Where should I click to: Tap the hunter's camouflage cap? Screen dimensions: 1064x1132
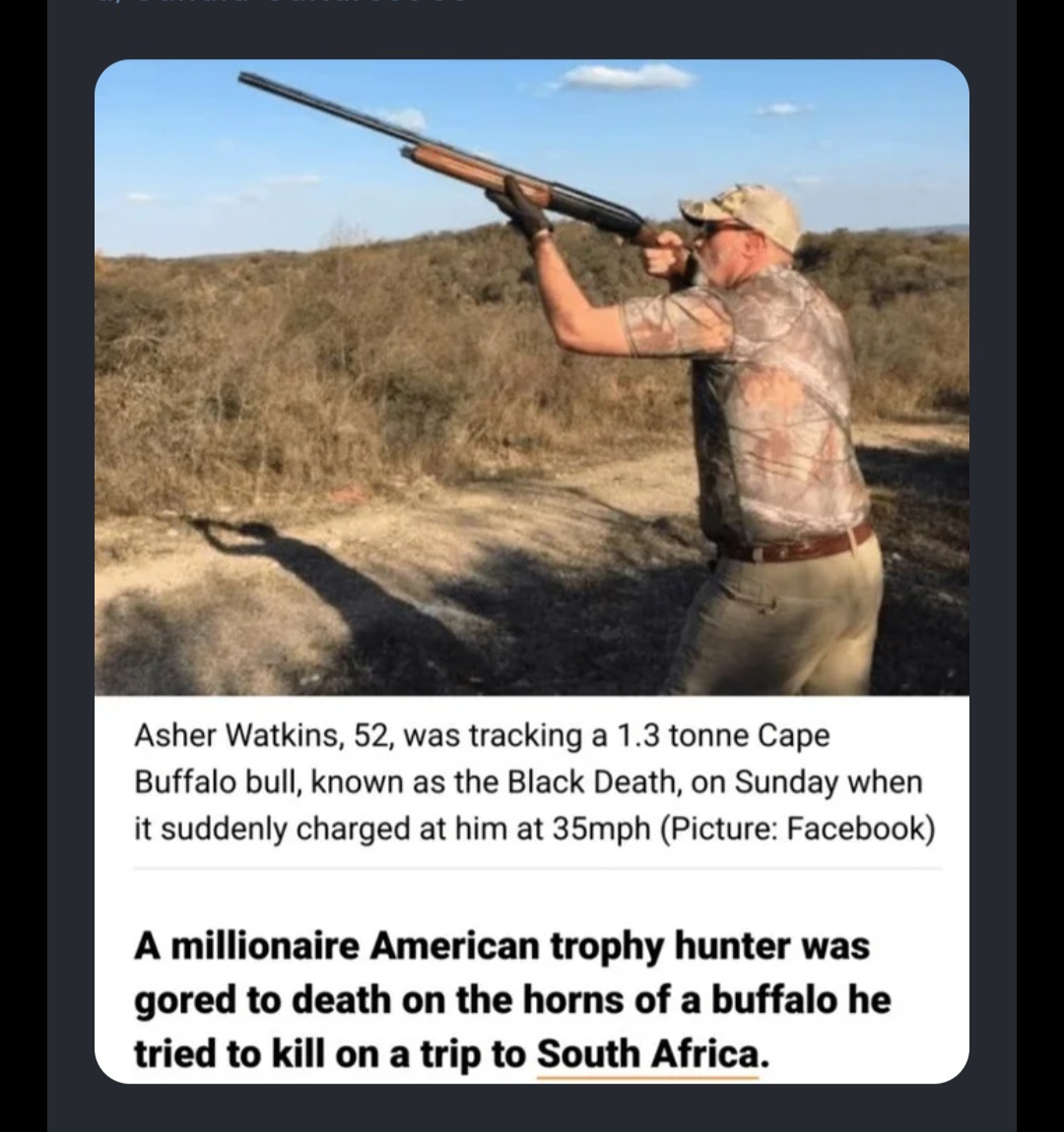tap(742, 212)
